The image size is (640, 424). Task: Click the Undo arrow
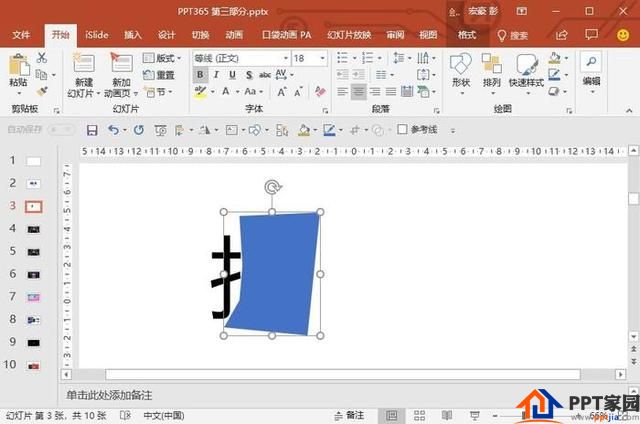point(113,130)
